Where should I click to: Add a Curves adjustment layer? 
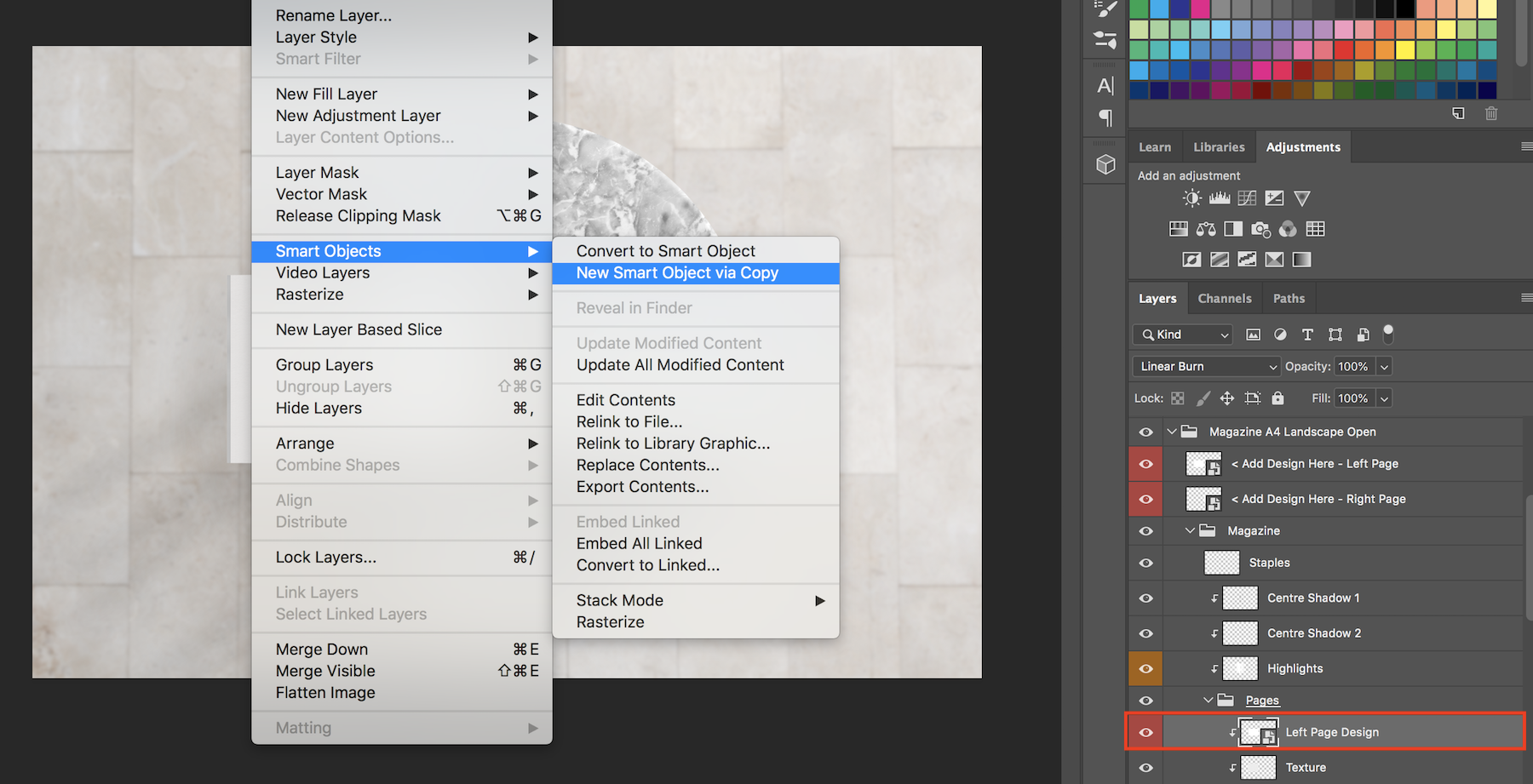point(1247,198)
